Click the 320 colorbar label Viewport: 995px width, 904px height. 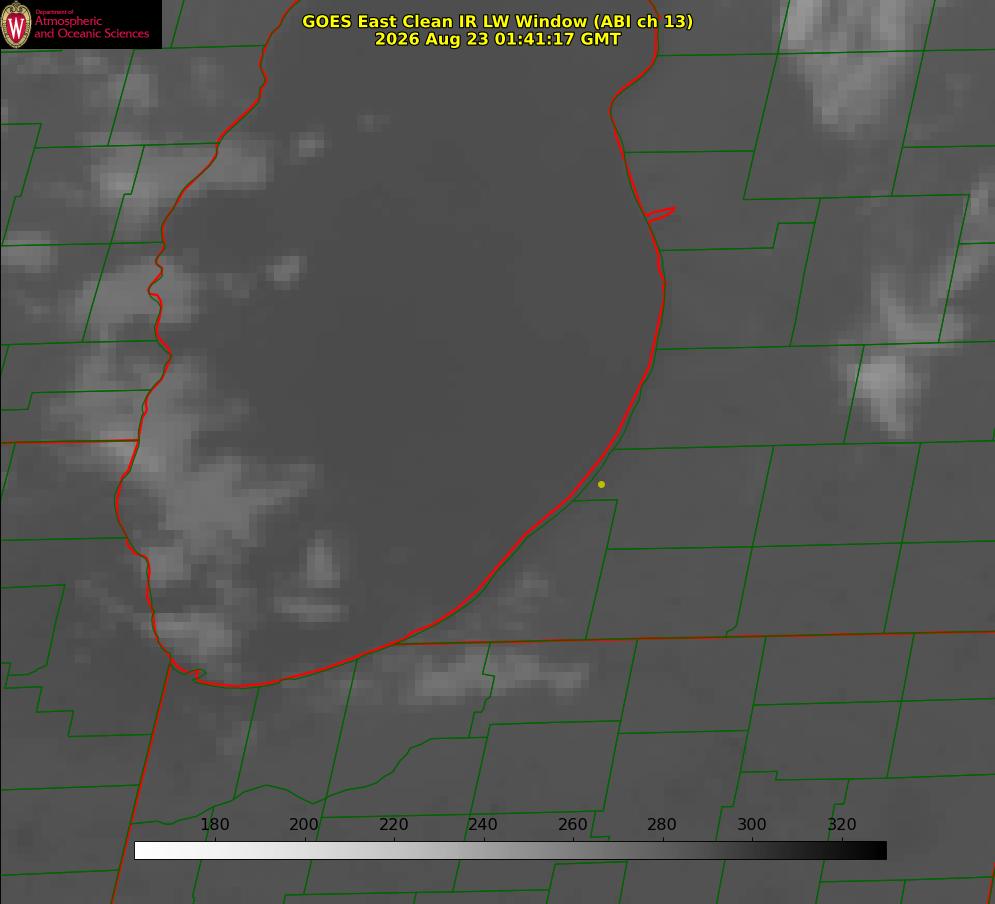842,824
